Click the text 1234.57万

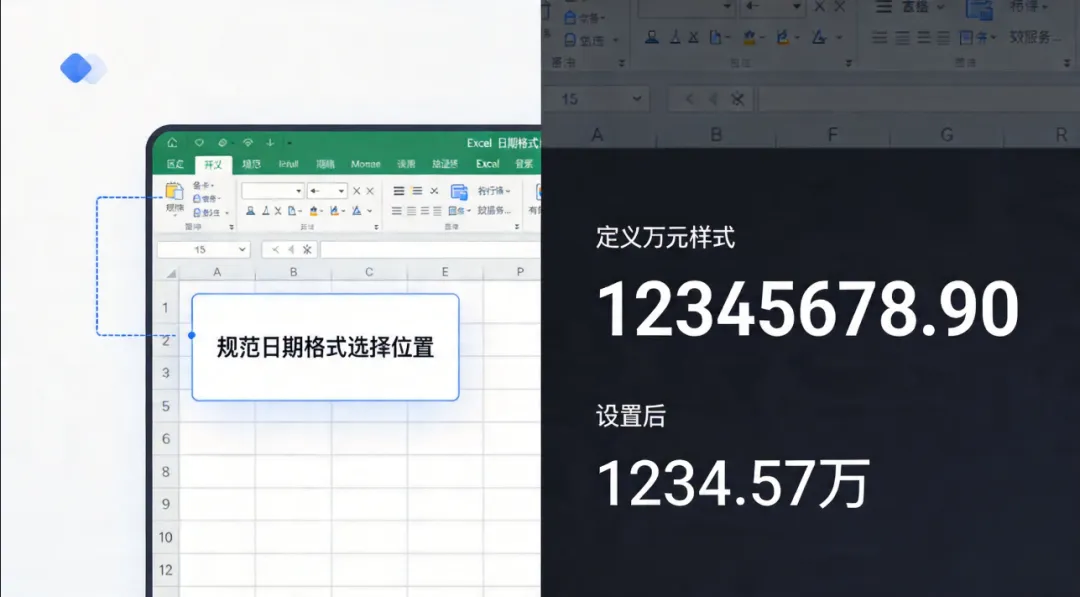click(x=733, y=484)
